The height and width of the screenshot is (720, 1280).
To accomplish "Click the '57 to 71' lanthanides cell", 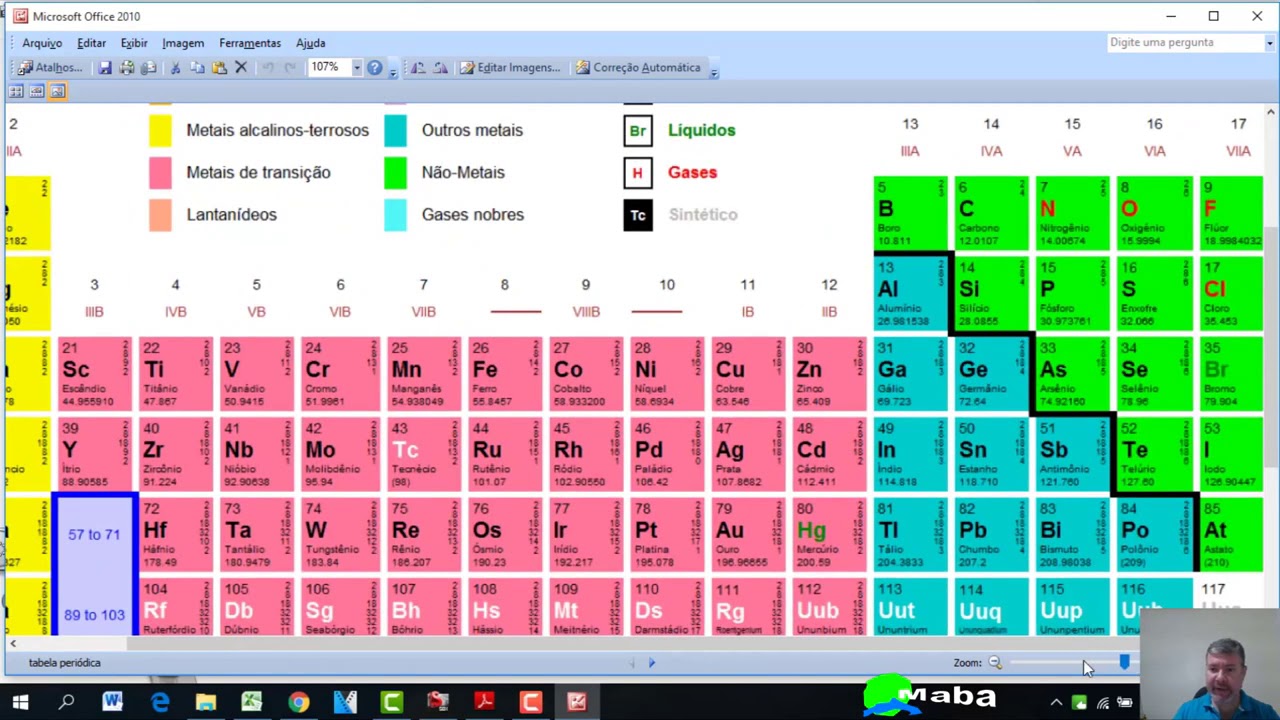I will [x=94, y=535].
